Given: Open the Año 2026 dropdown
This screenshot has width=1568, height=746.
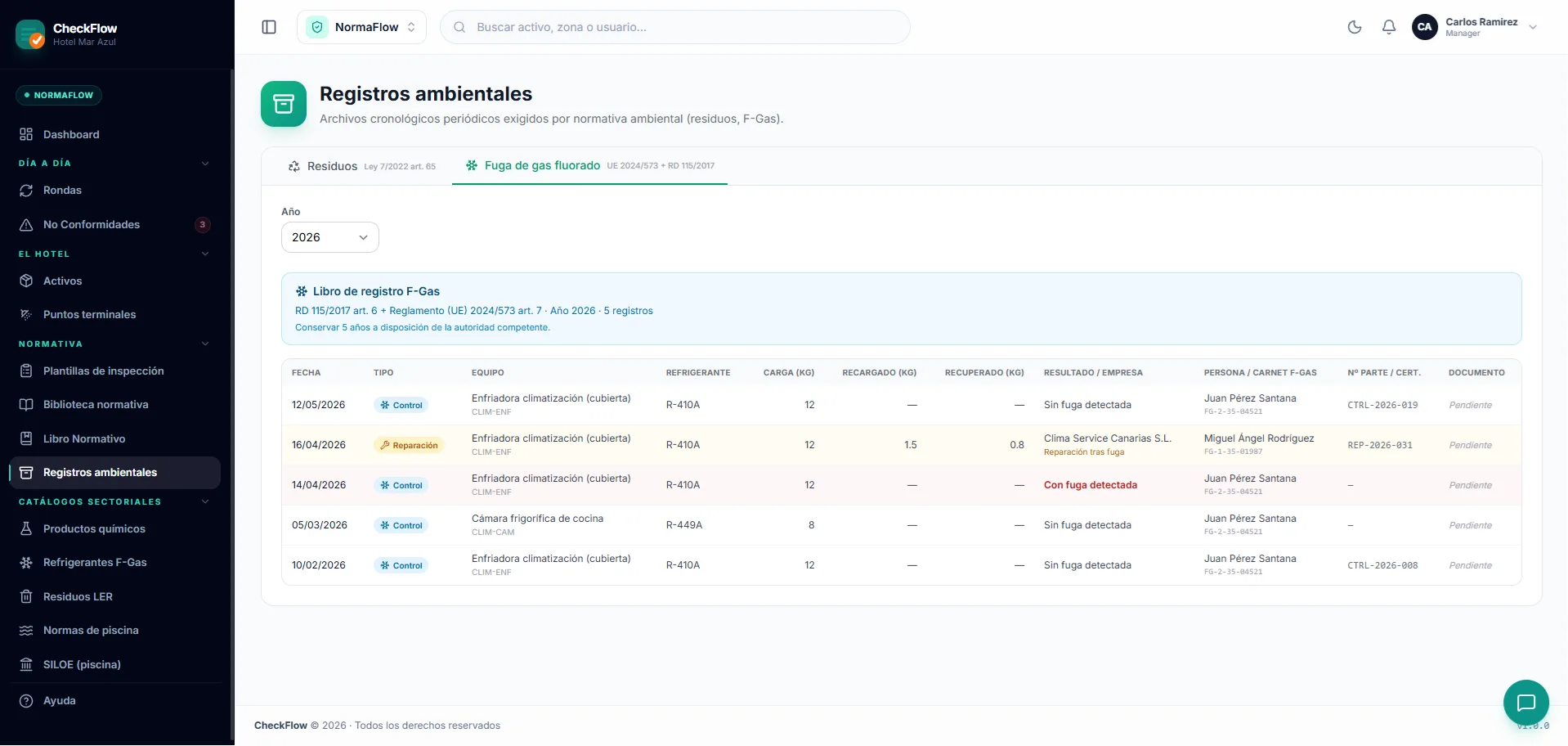Looking at the screenshot, I should [x=330, y=237].
